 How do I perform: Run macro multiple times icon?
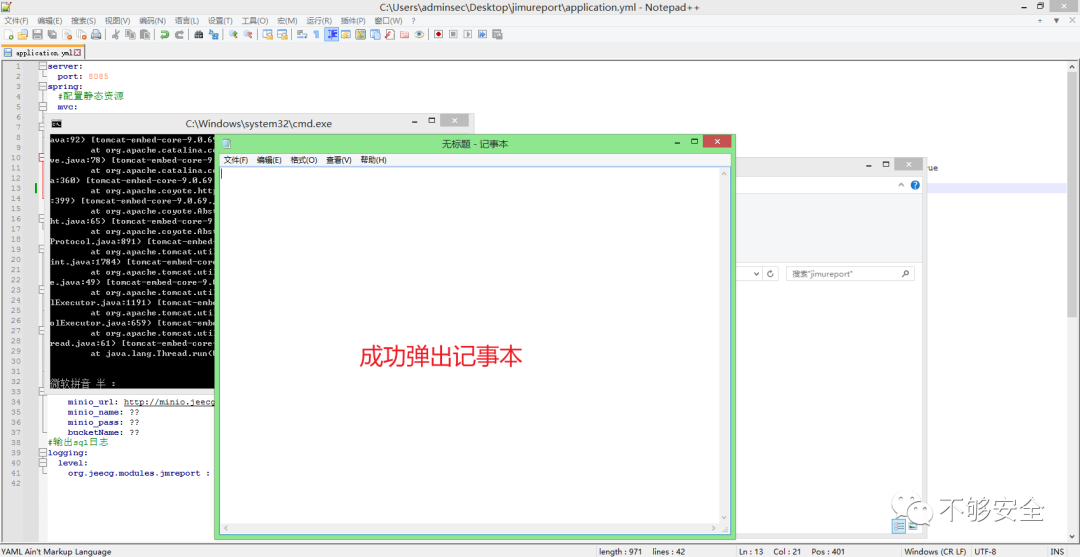pos(482,34)
